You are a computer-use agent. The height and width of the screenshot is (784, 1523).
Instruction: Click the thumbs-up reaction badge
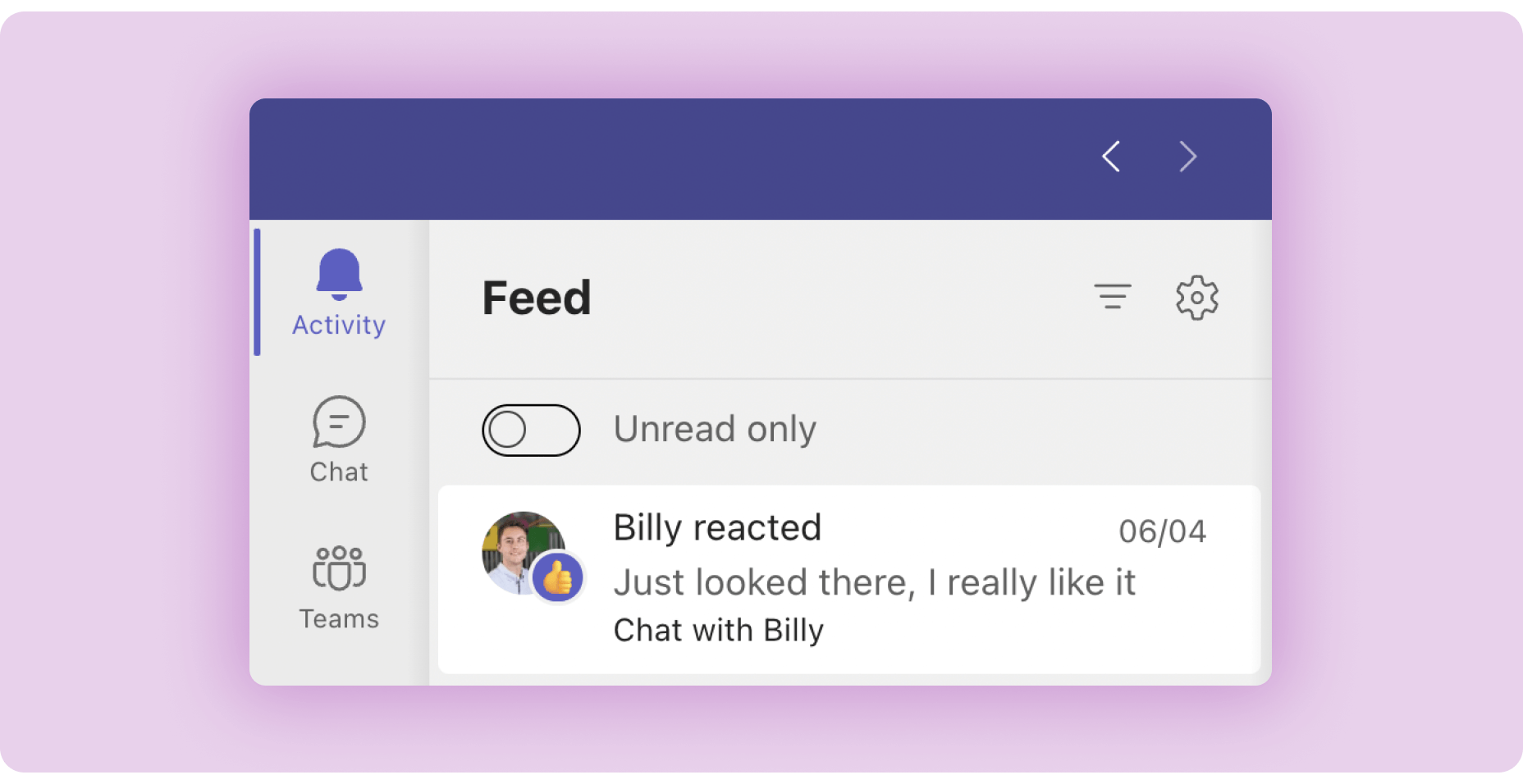click(x=558, y=577)
